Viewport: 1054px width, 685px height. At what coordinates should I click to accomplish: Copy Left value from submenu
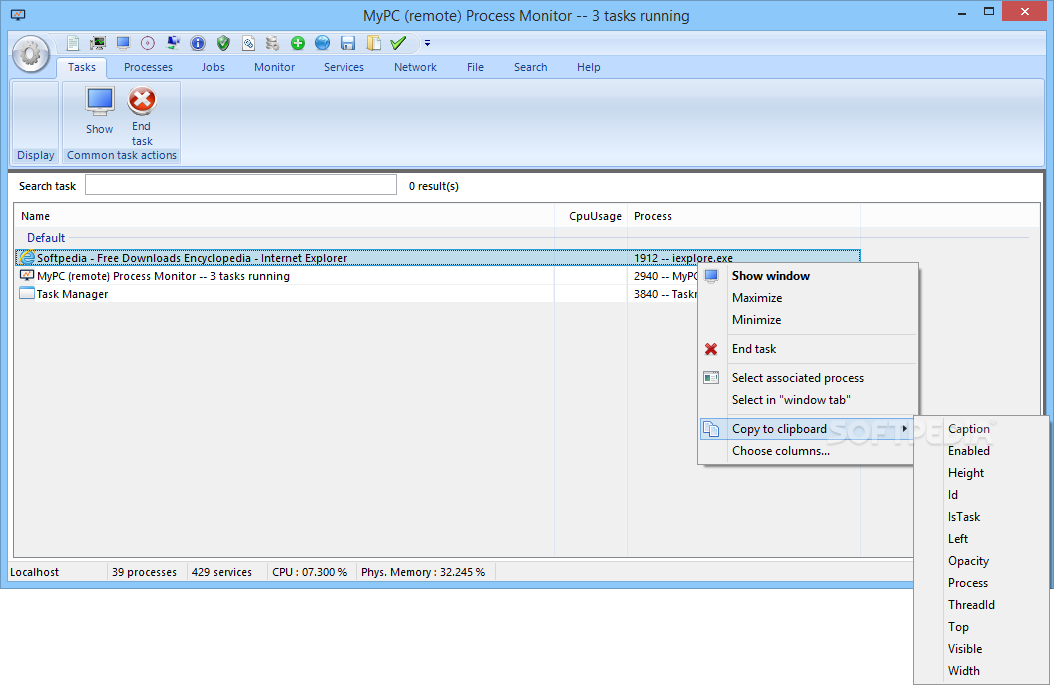pyautogui.click(x=981, y=539)
